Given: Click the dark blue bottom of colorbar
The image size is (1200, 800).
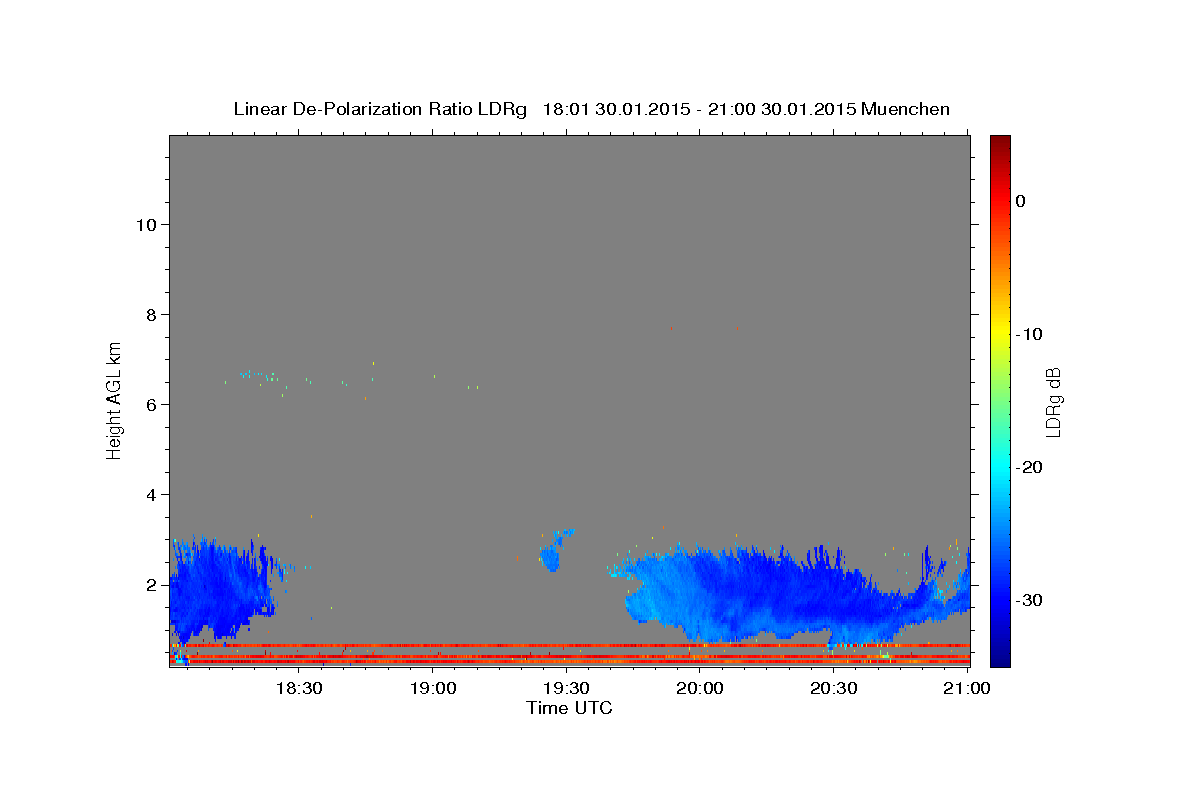Looking at the screenshot, I should [1000, 655].
